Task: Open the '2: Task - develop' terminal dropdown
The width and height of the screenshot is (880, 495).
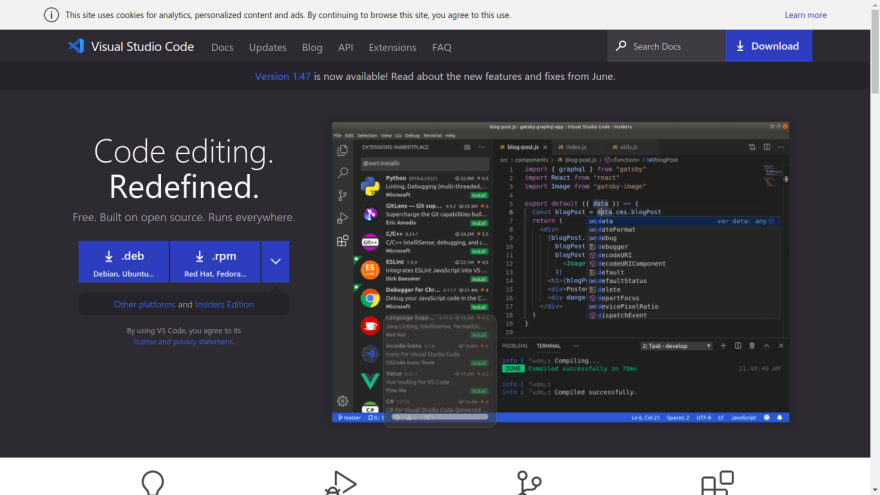Action: [x=676, y=346]
